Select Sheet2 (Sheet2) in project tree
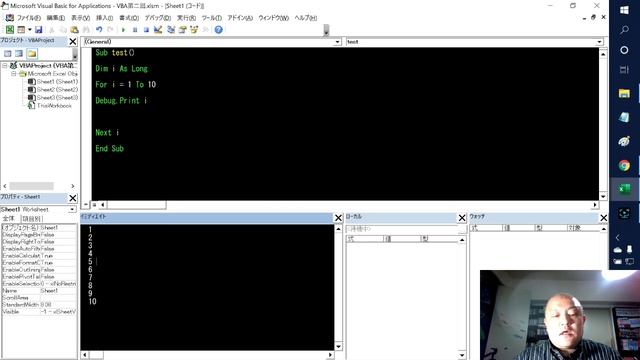Image resolution: width=640 pixels, height=360 pixels. [x=53, y=89]
